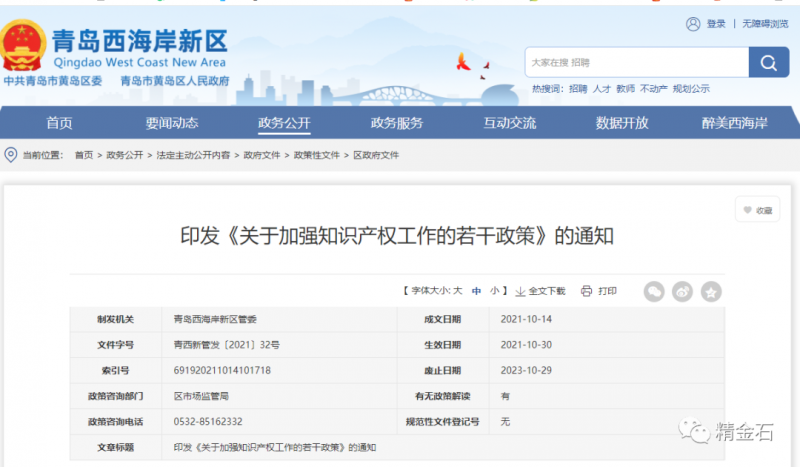This screenshot has height=467, width=800.
Task: Open the 首页 navigation menu
Action: point(59,123)
